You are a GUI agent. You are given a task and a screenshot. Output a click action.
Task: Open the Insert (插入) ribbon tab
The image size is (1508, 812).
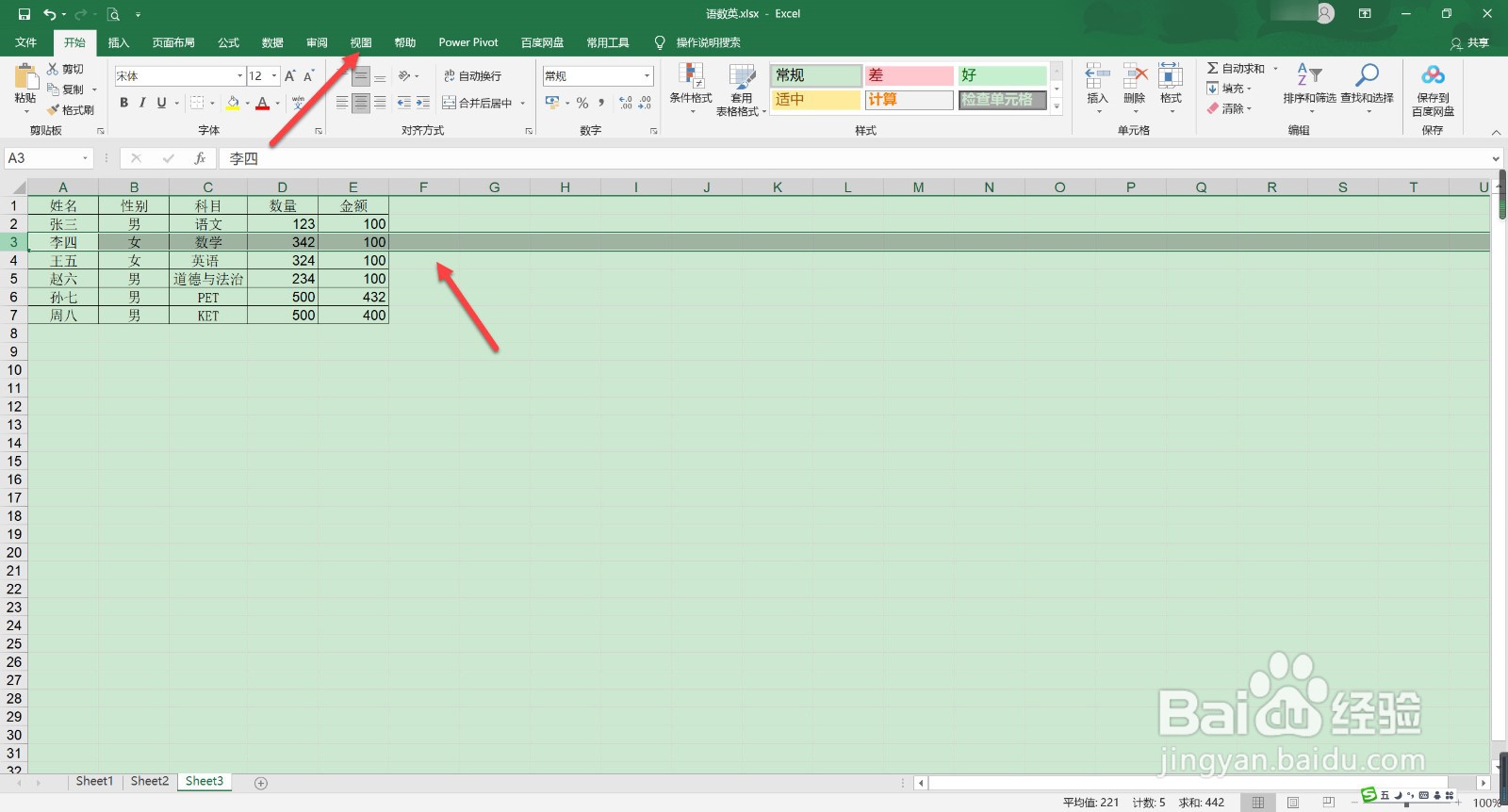point(119,42)
